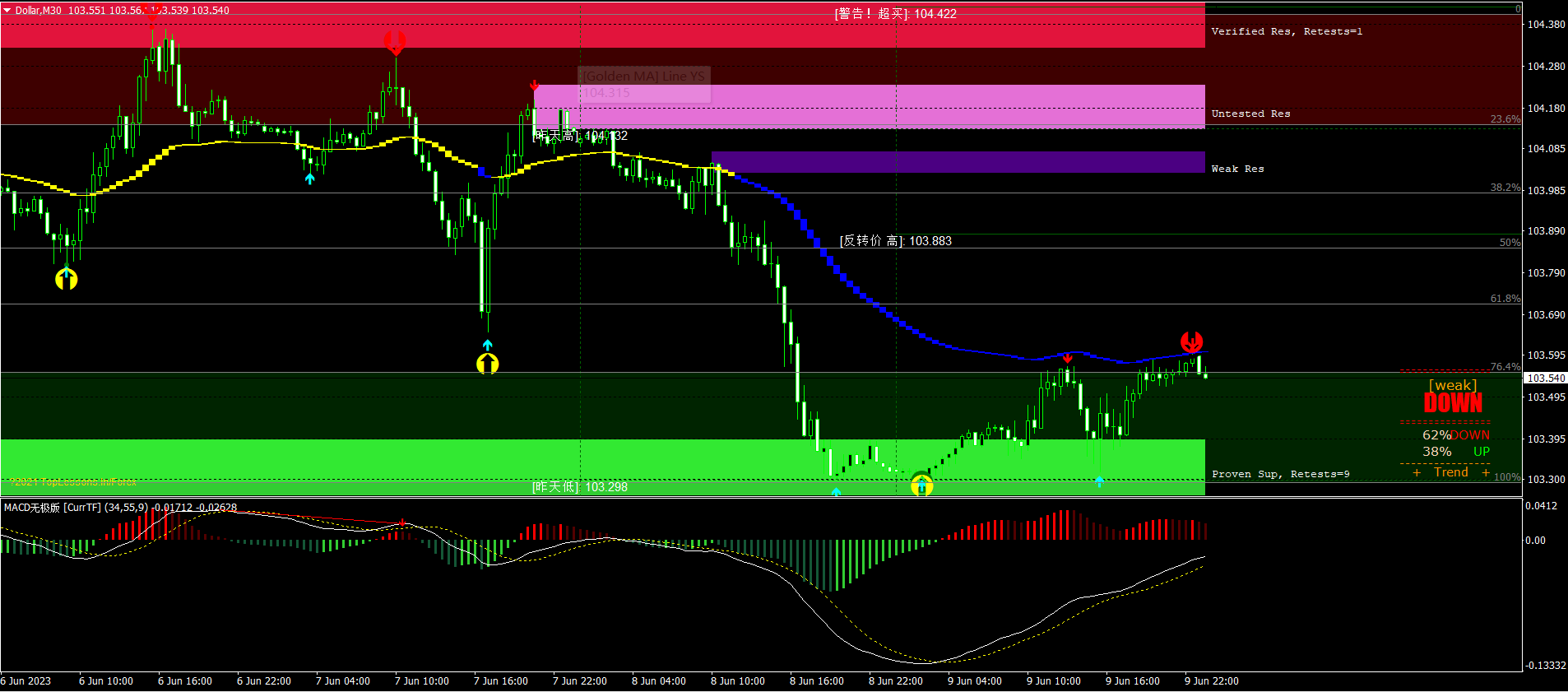Select yellow circled buy arrow at 7 Jun 16:00 low

[x=488, y=363]
